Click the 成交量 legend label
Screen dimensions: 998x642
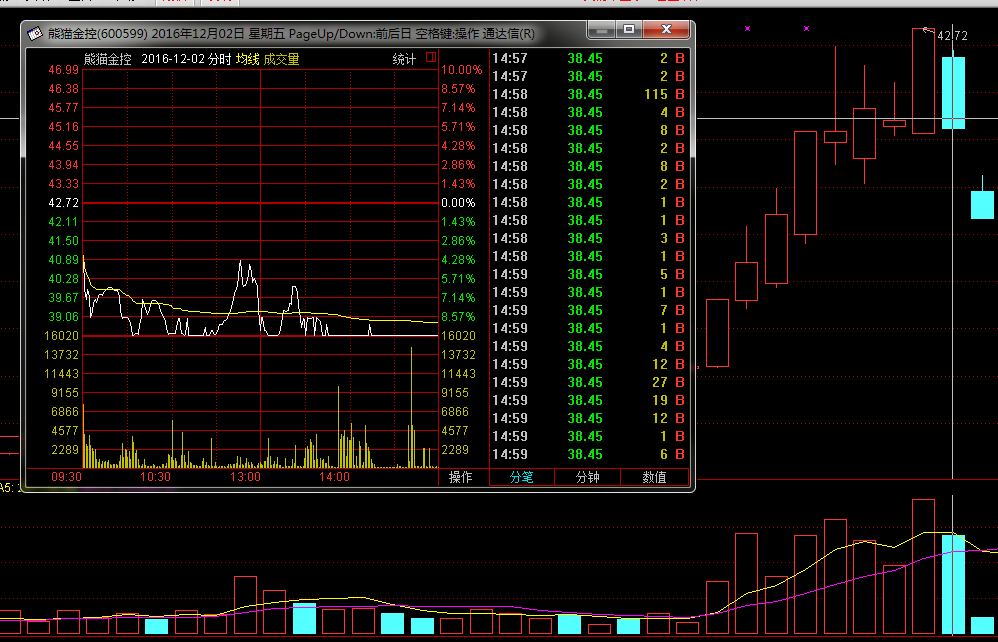(x=281, y=59)
